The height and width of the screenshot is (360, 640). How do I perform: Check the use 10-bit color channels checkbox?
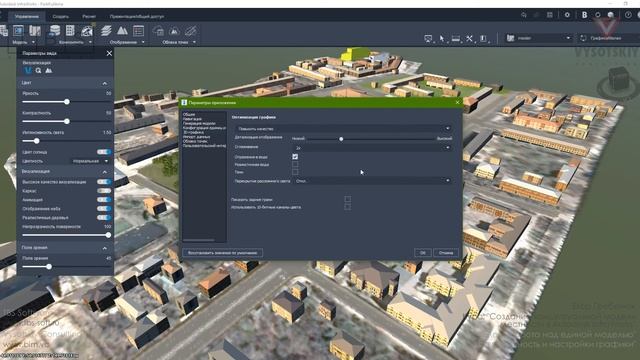347,207
